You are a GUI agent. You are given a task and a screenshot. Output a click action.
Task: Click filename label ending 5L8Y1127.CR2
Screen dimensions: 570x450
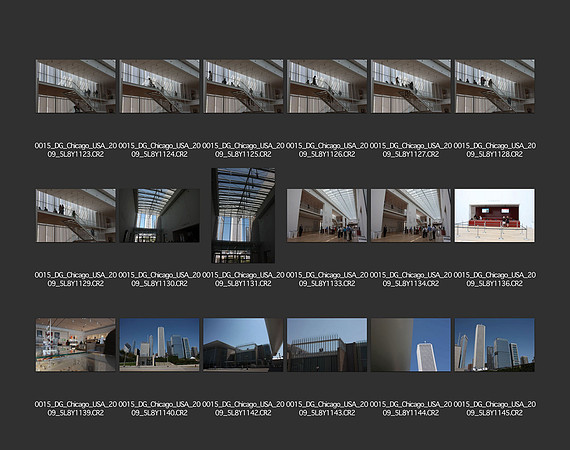tap(411, 150)
